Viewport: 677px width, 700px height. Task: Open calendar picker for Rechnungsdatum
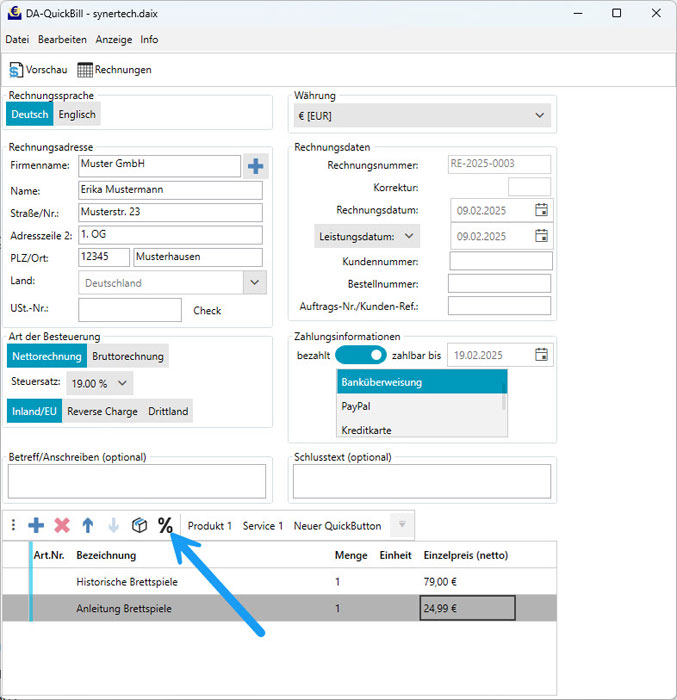[x=541, y=210]
